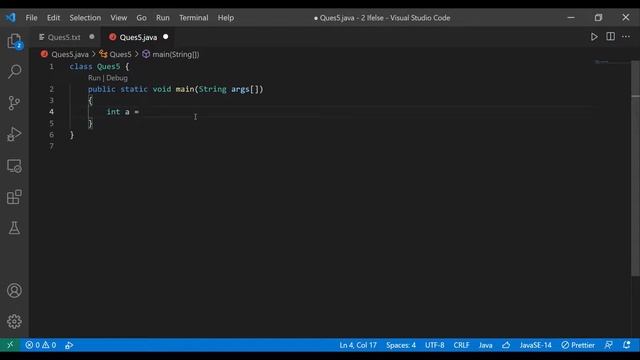Open the Testing flask view
This screenshot has height=360, width=640.
pos(14,228)
